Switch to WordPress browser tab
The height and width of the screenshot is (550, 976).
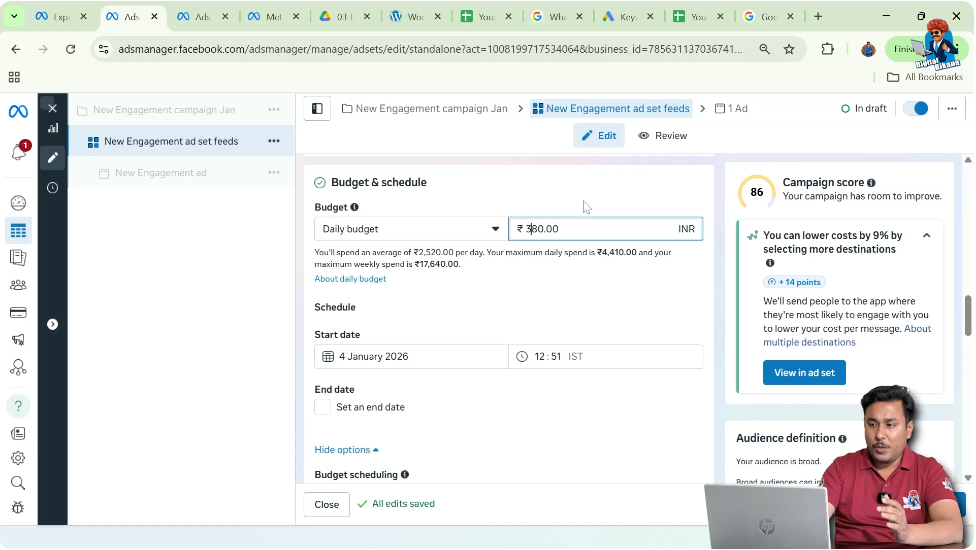[416, 16]
